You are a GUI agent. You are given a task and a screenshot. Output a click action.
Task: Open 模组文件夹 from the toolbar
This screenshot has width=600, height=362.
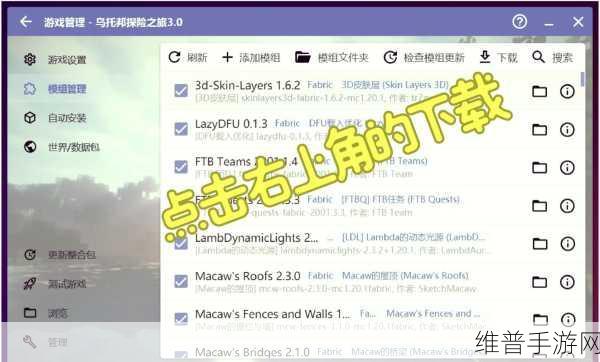[x=331, y=57]
